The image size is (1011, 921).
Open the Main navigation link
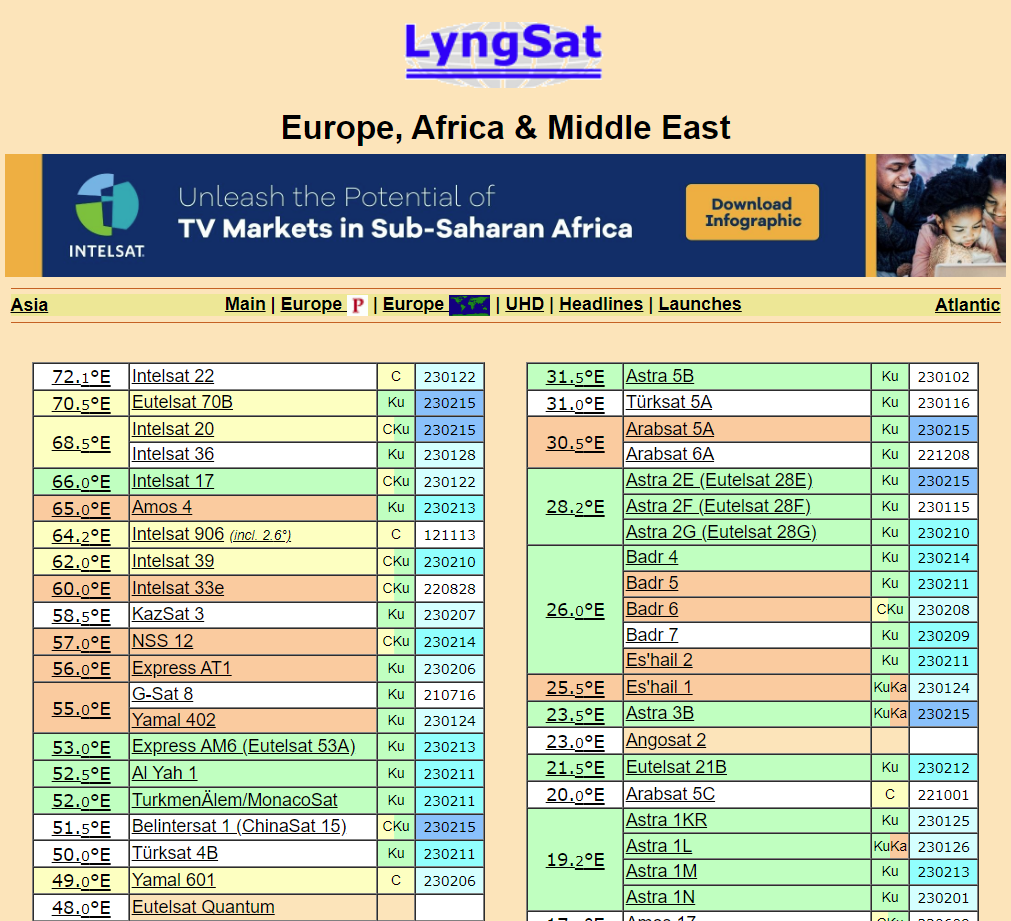click(x=245, y=304)
